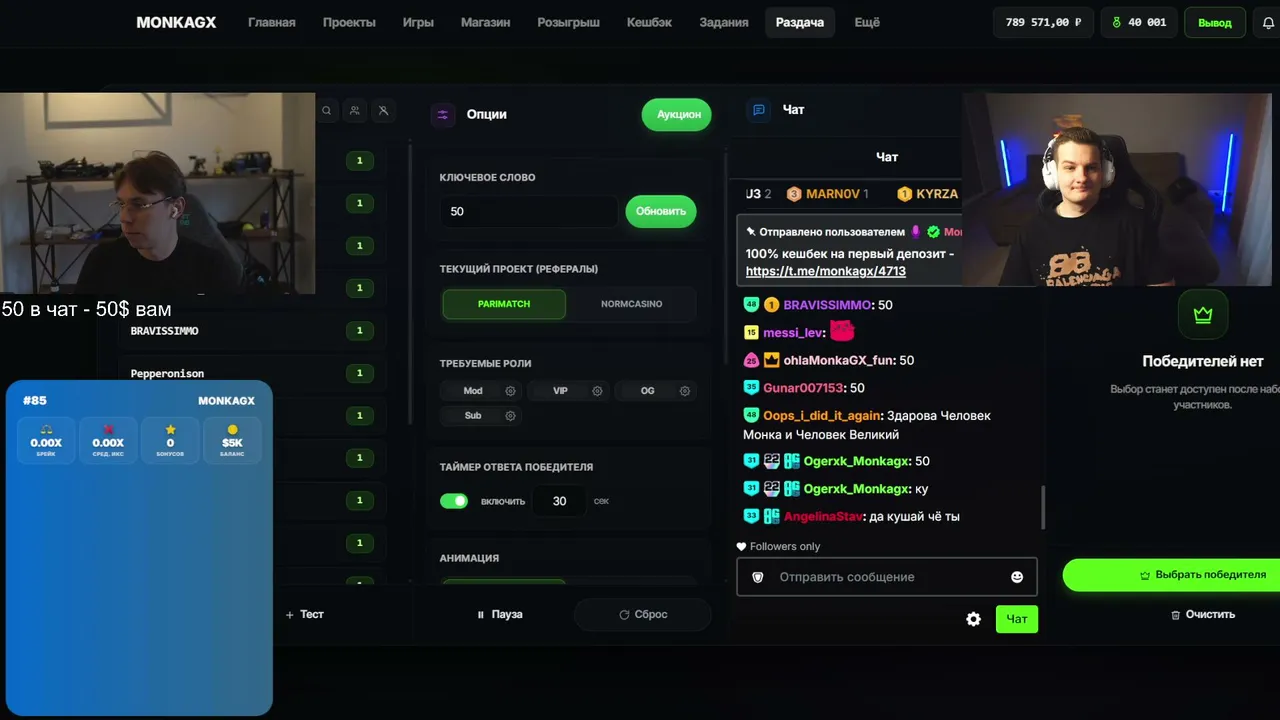The image size is (1280, 720).
Task: Click messi_lev username in chat
Action: [x=793, y=332]
